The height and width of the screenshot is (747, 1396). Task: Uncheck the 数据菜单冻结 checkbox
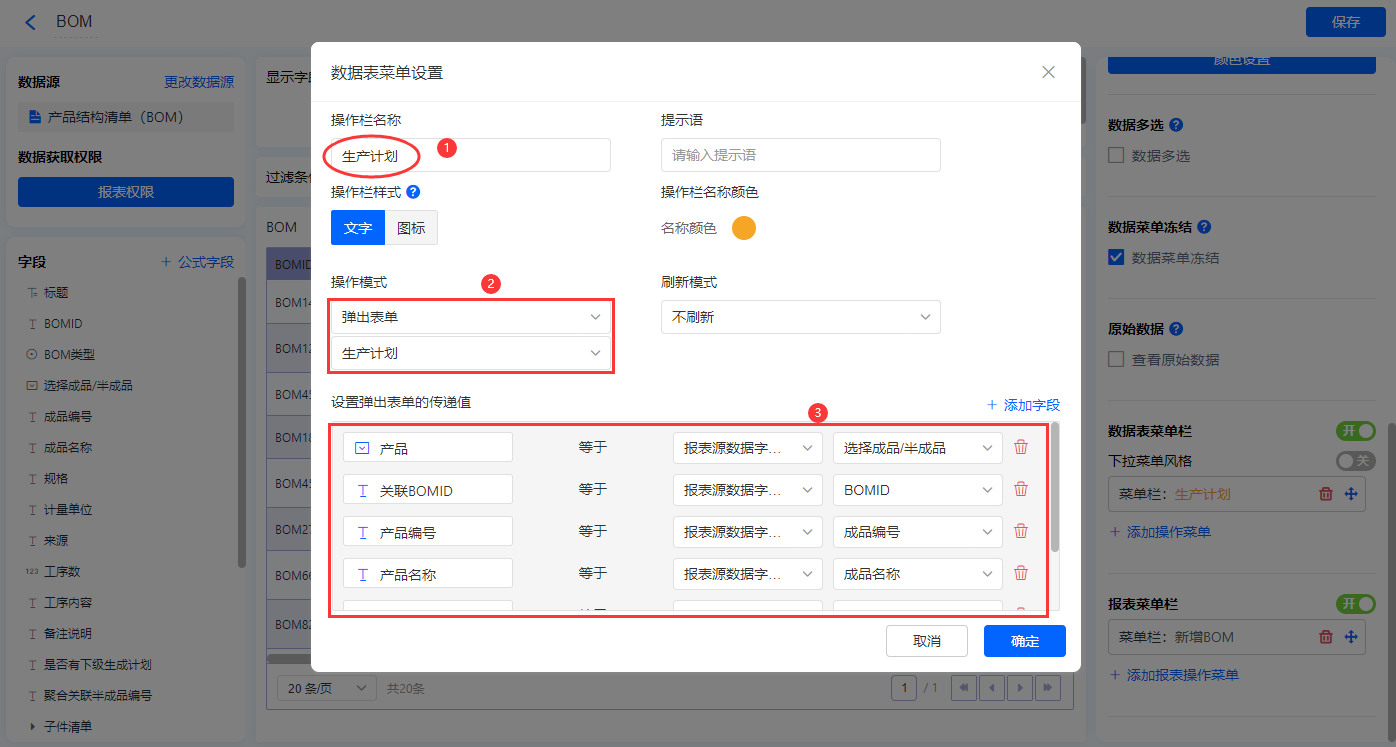1117,258
